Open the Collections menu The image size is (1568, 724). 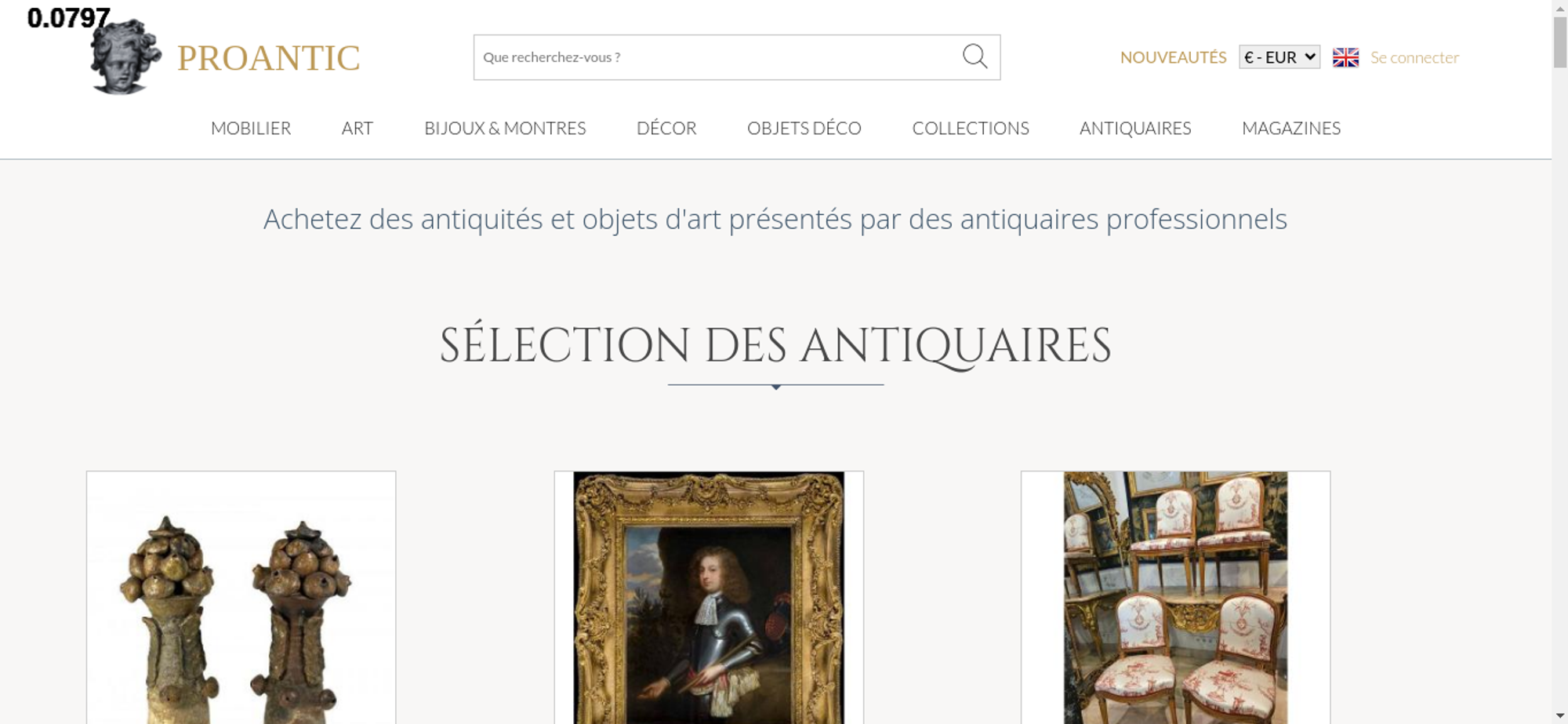click(x=971, y=128)
